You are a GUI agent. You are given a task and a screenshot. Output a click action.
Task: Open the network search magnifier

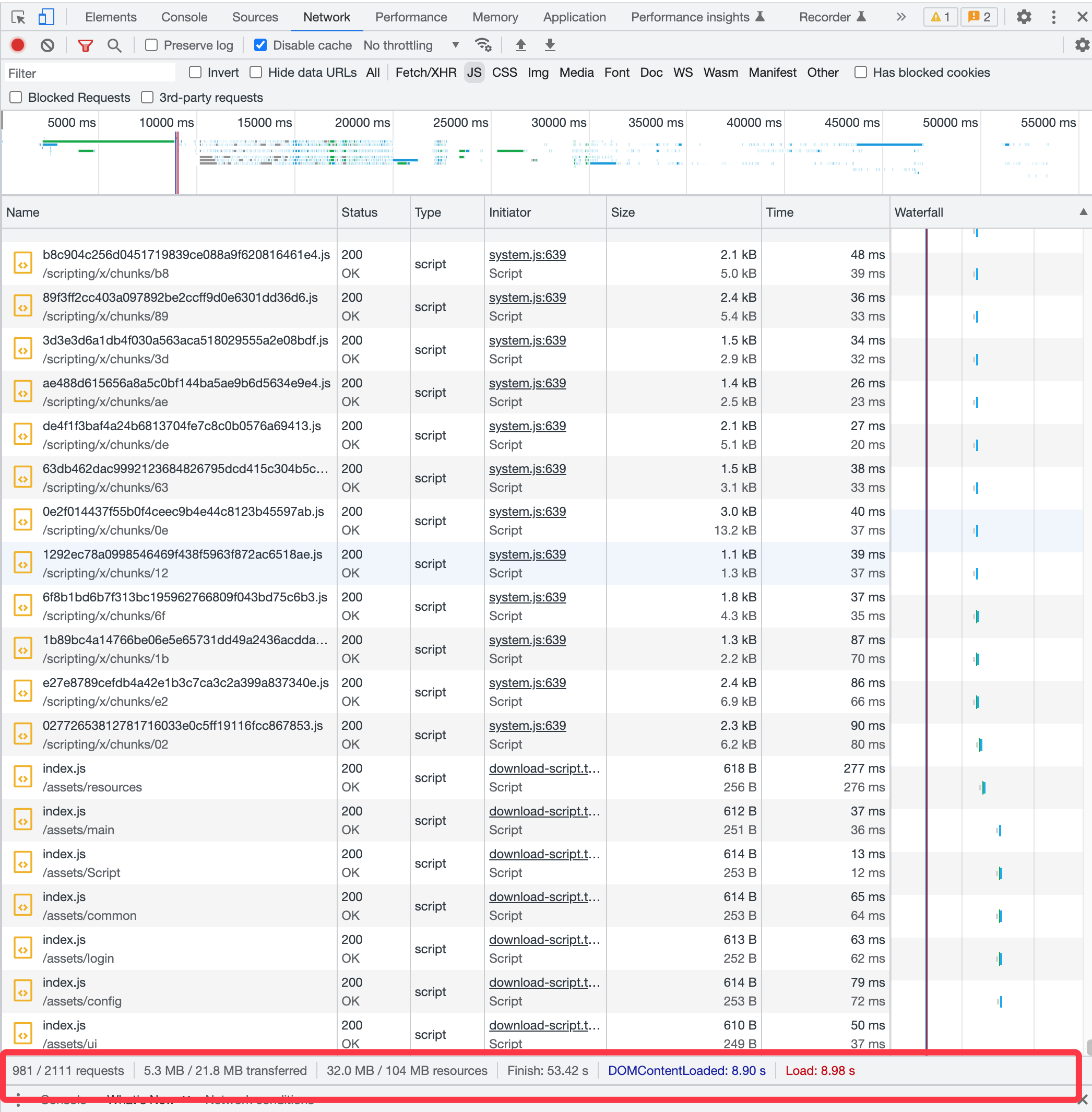tap(114, 45)
